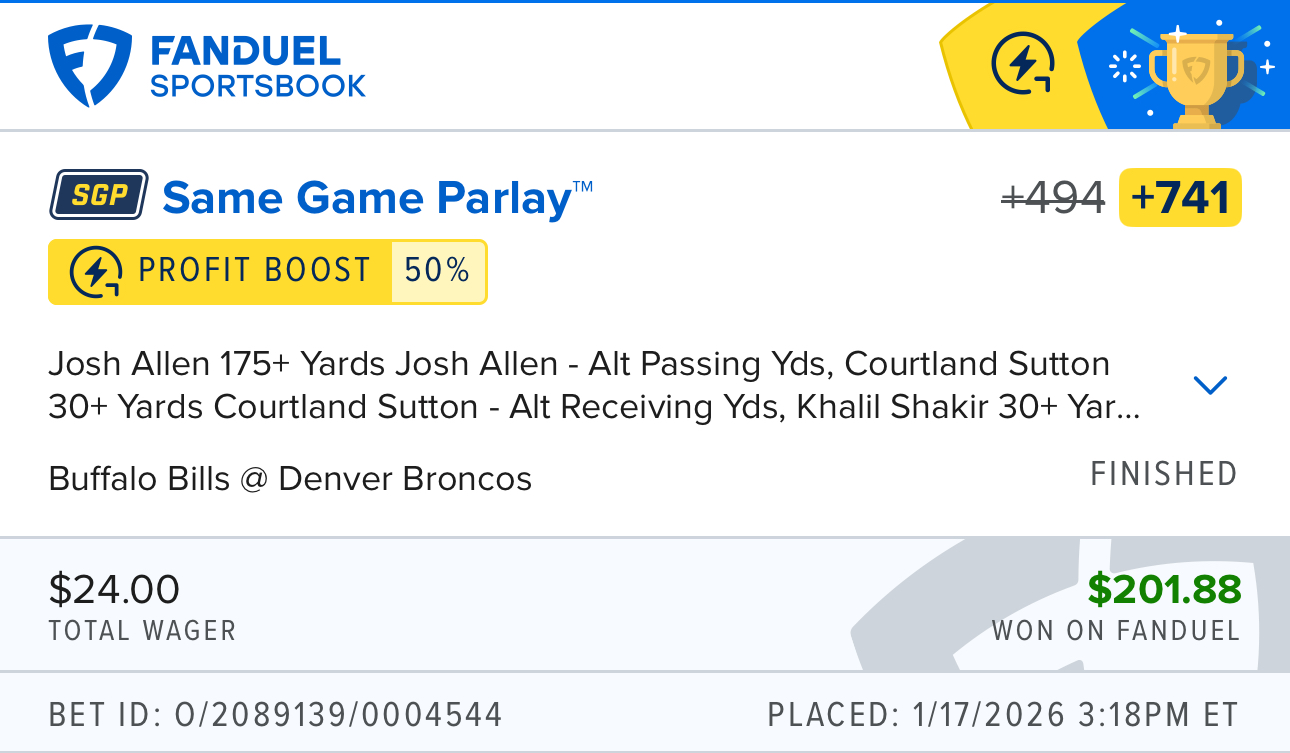Viewport: 1290px width, 753px height.
Task: Select the boosted +741 odds badge
Action: [1181, 198]
